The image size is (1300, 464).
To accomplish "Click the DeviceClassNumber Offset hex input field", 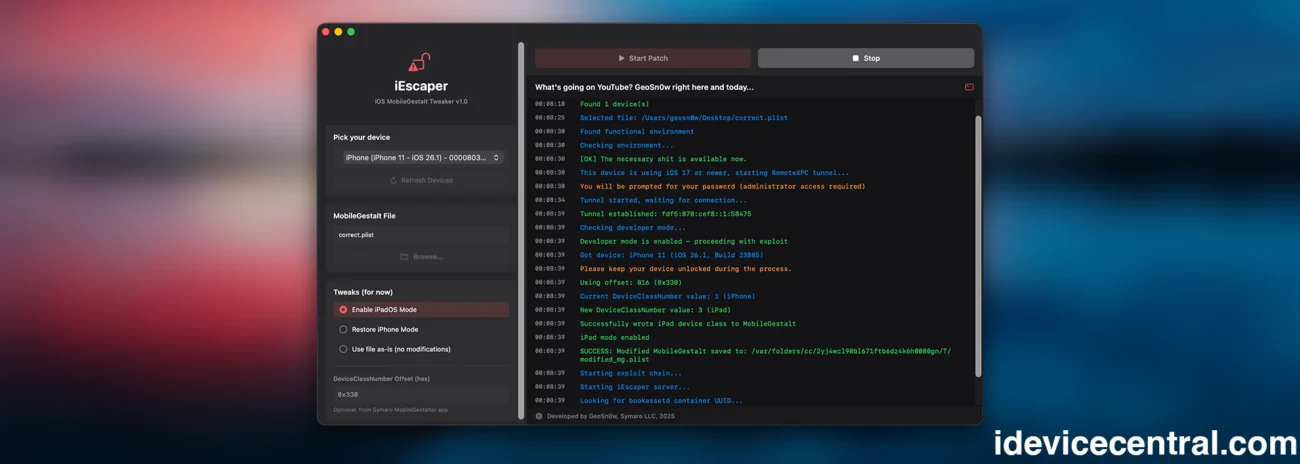I will (420, 395).
